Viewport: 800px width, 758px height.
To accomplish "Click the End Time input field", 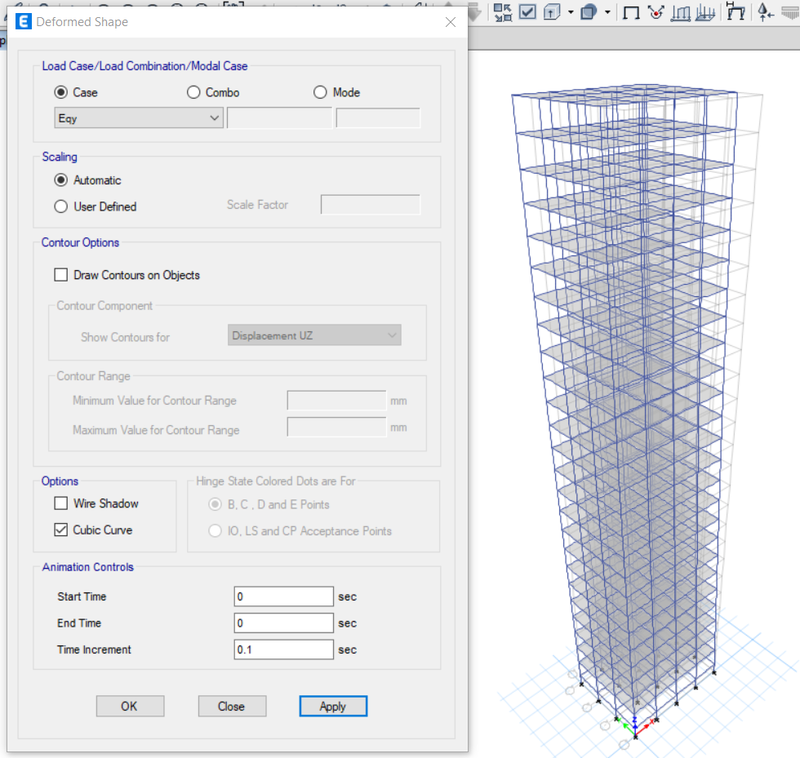I will click(x=284, y=623).
